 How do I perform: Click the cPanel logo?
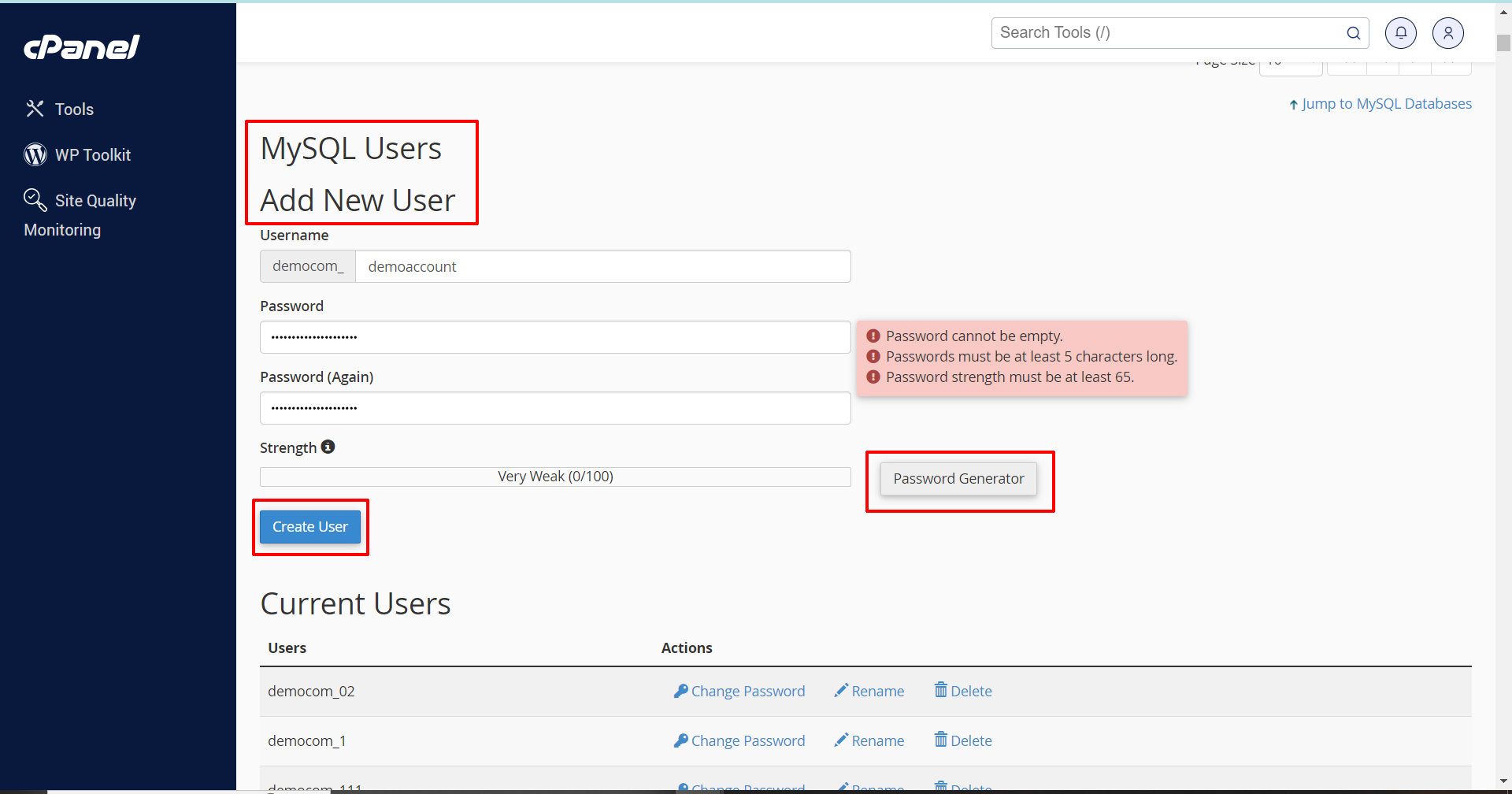[x=82, y=47]
